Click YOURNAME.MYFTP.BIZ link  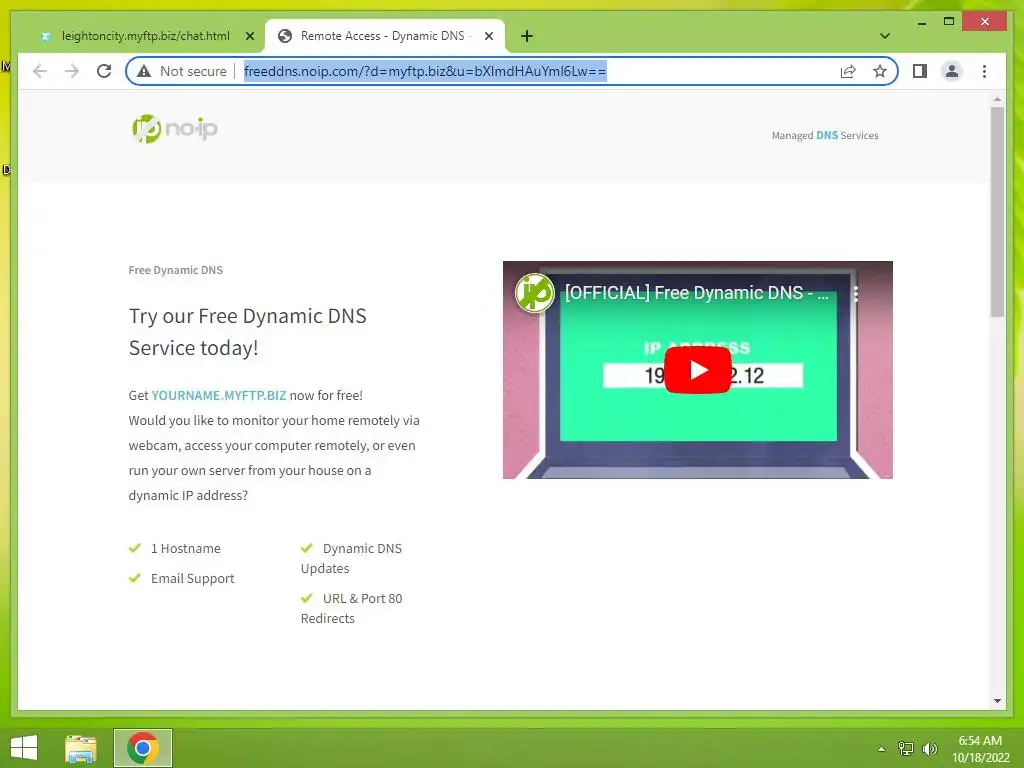[219, 395]
